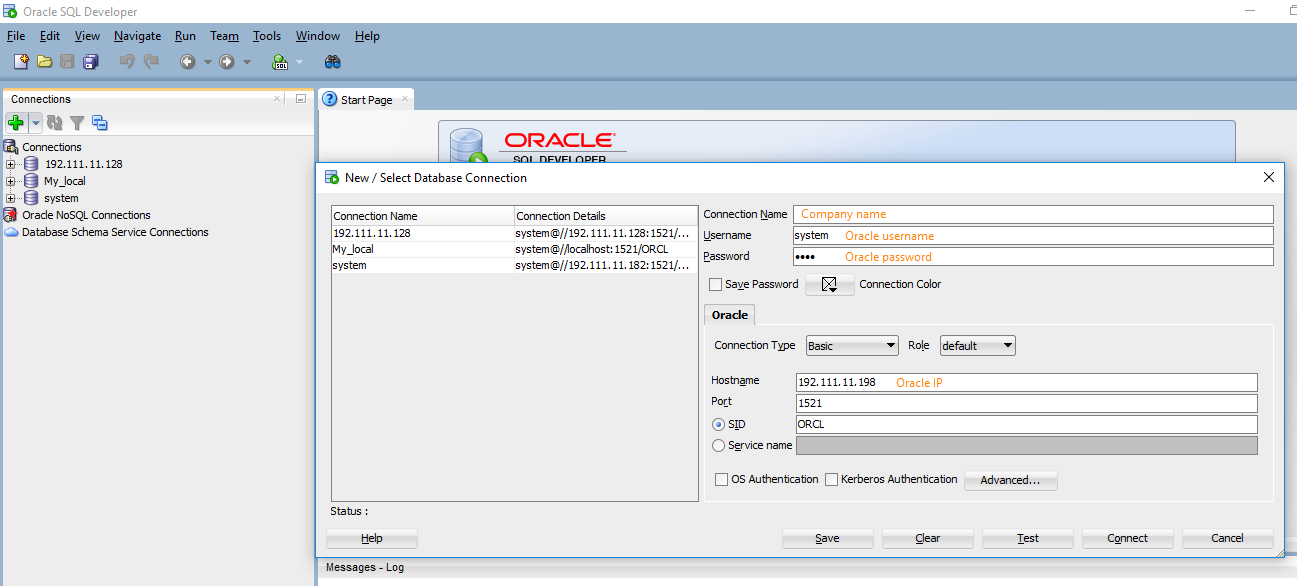This screenshot has height=586, width=1297.
Task: Open the Connection Type dropdown
Action: coord(852,346)
